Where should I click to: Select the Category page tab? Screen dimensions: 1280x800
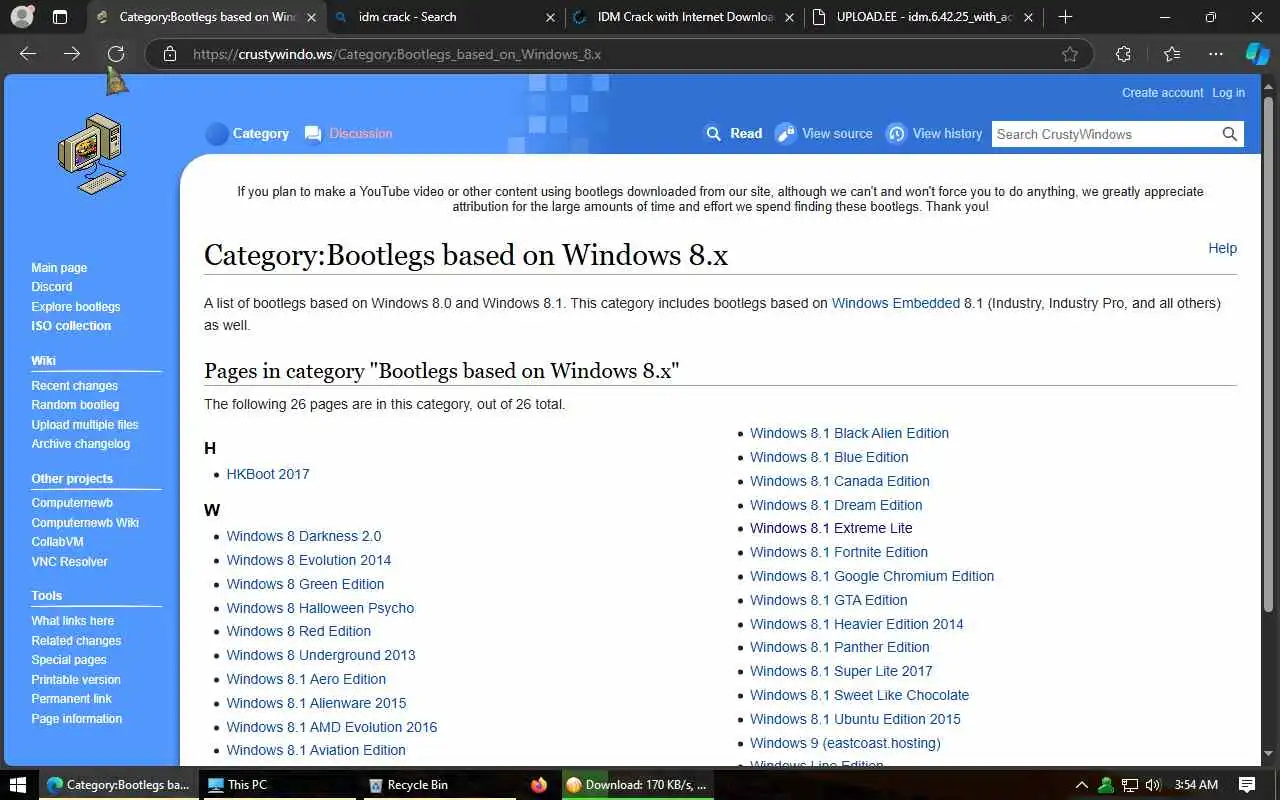pyautogui.click(x=248, y=133)
